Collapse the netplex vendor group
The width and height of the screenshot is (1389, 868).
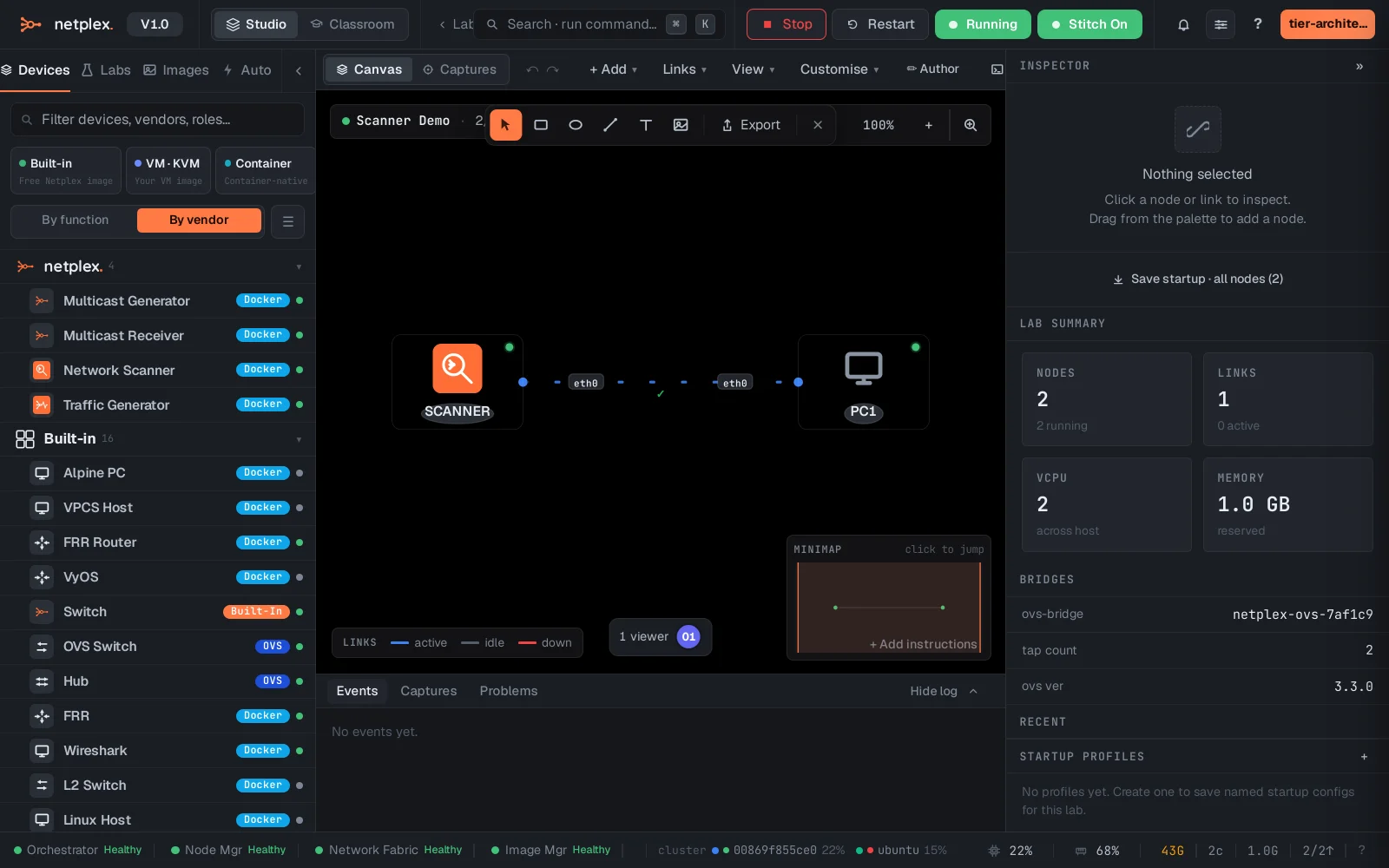299,266
